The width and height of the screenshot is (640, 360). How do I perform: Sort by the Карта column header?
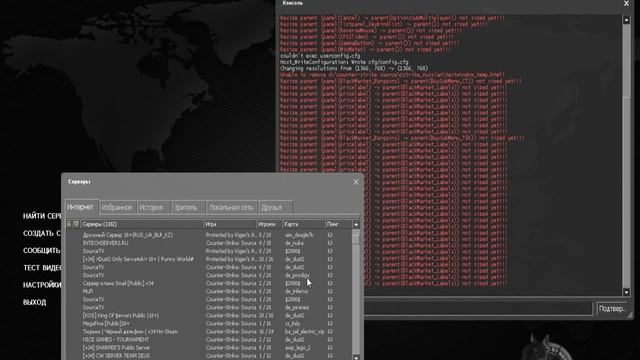[x=303, y=224]
